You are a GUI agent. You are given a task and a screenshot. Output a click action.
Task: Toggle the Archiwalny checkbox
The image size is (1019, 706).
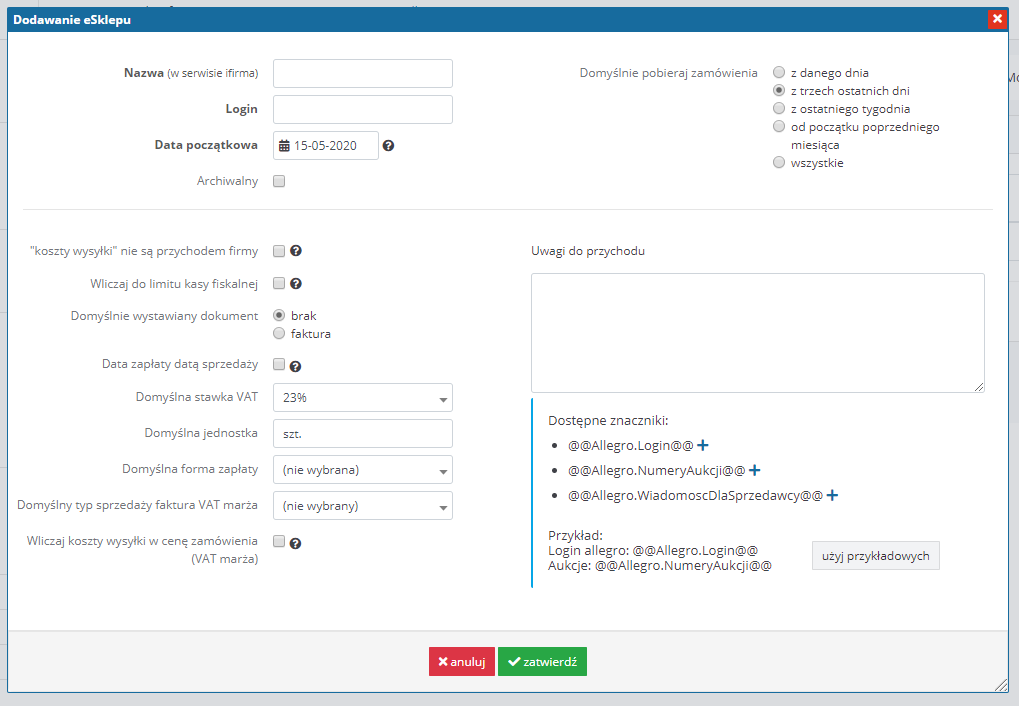[279, 181]
